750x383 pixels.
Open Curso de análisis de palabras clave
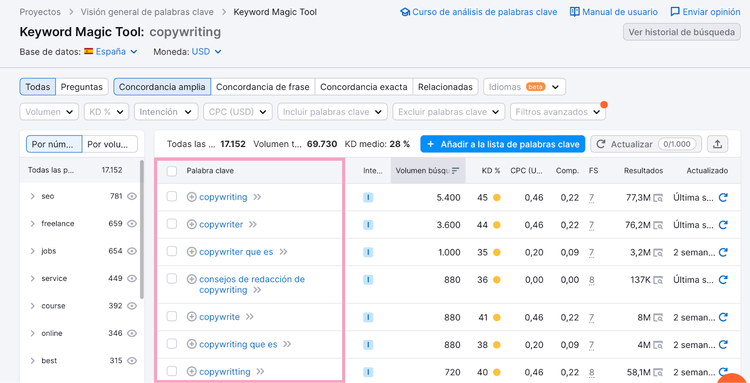coord(479,12)
